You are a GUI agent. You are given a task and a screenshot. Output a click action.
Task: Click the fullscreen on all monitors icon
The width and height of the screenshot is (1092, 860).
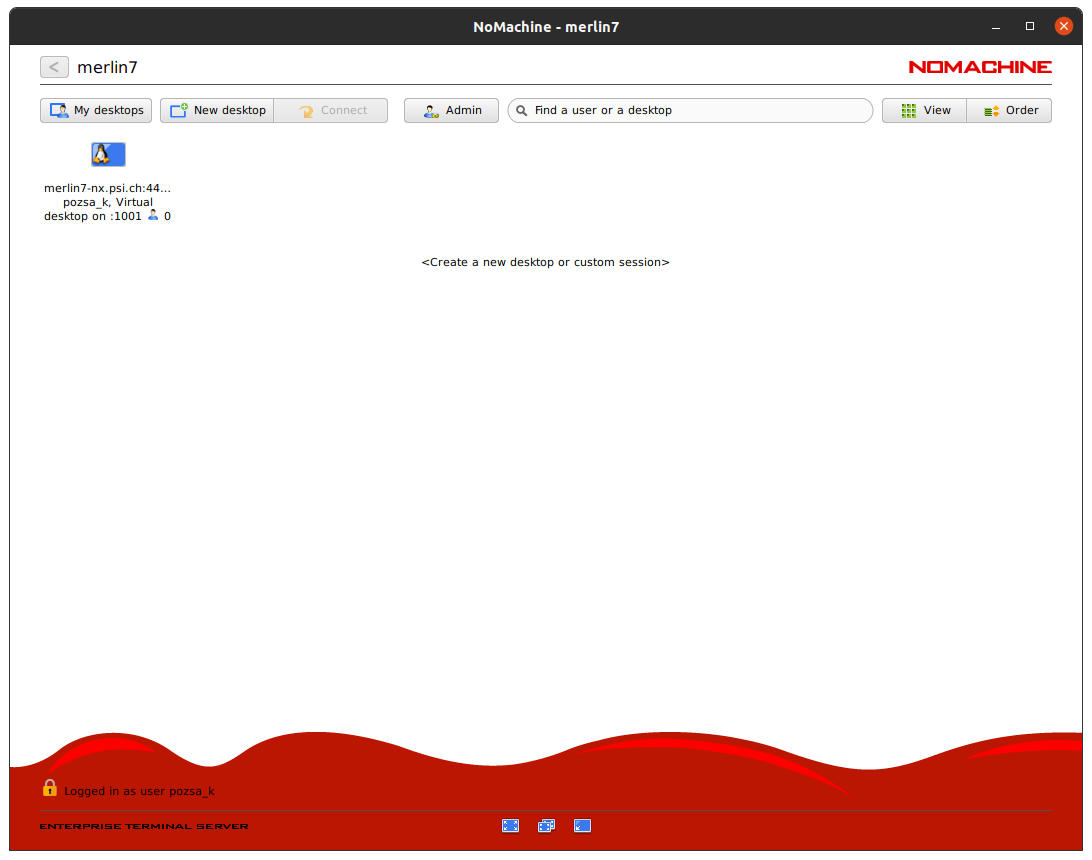[x=546, y=825]
